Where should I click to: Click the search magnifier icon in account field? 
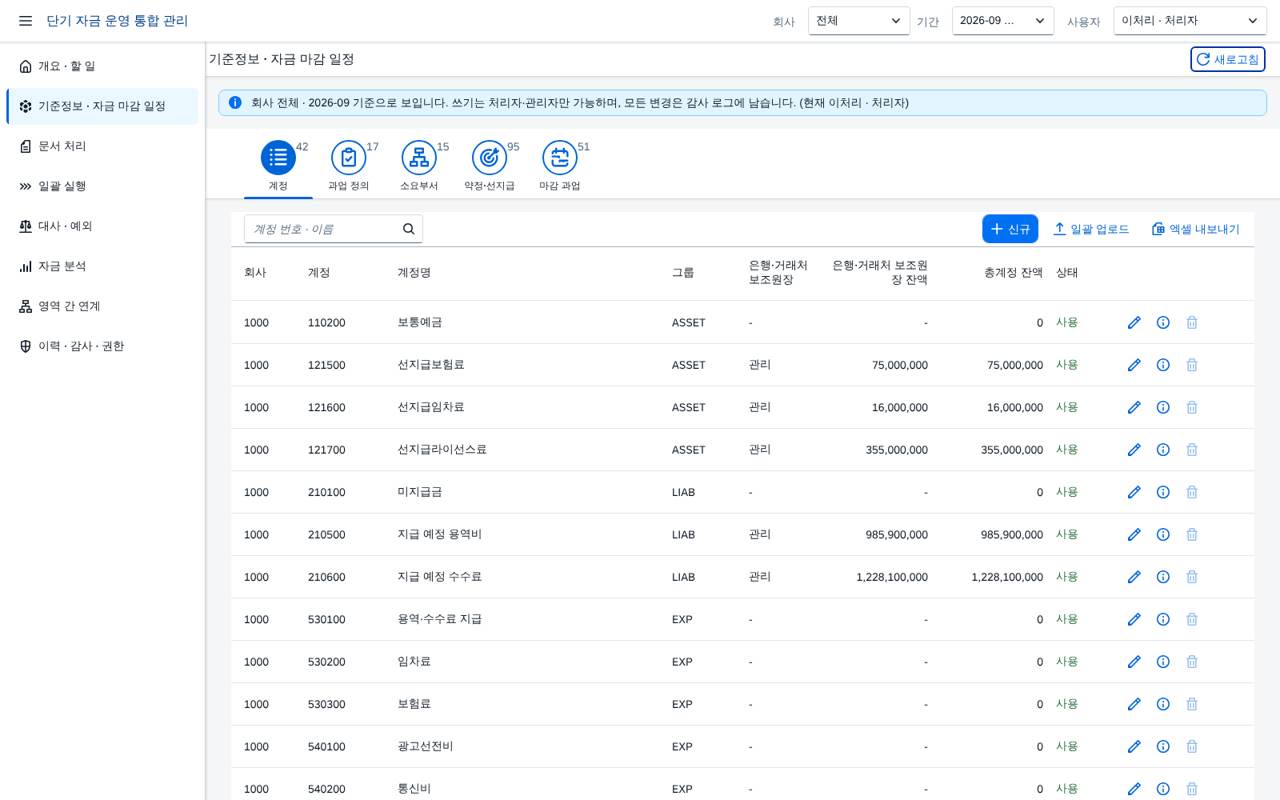[408, 229]
